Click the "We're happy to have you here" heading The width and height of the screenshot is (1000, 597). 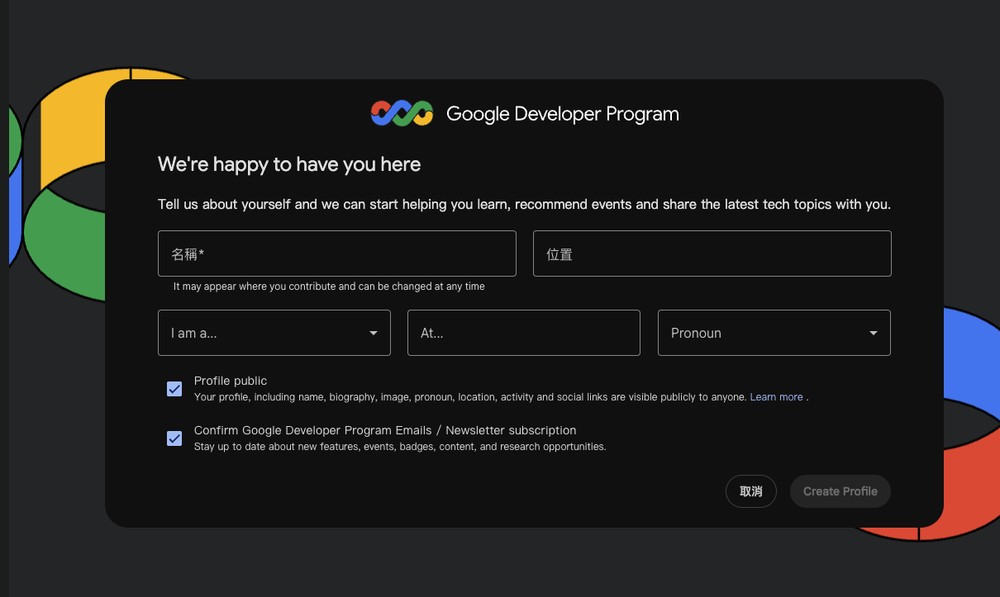pyautogui.click(x=289, y=165)
